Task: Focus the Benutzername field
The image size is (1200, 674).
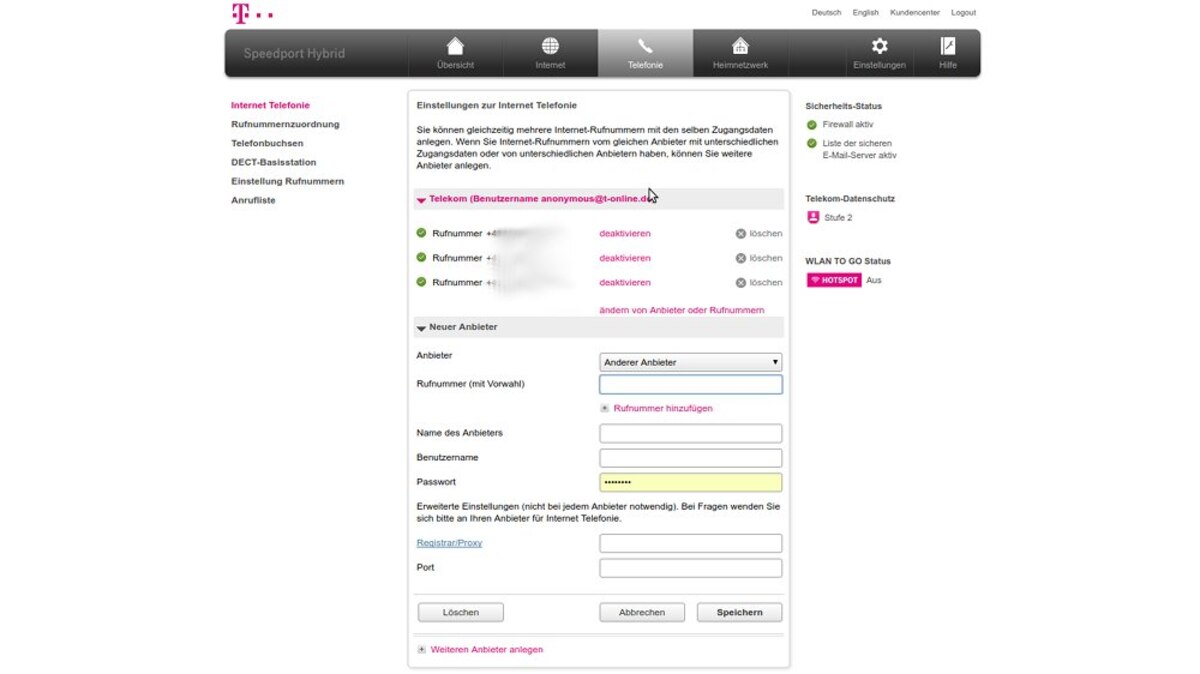Action: pos(691,458)
